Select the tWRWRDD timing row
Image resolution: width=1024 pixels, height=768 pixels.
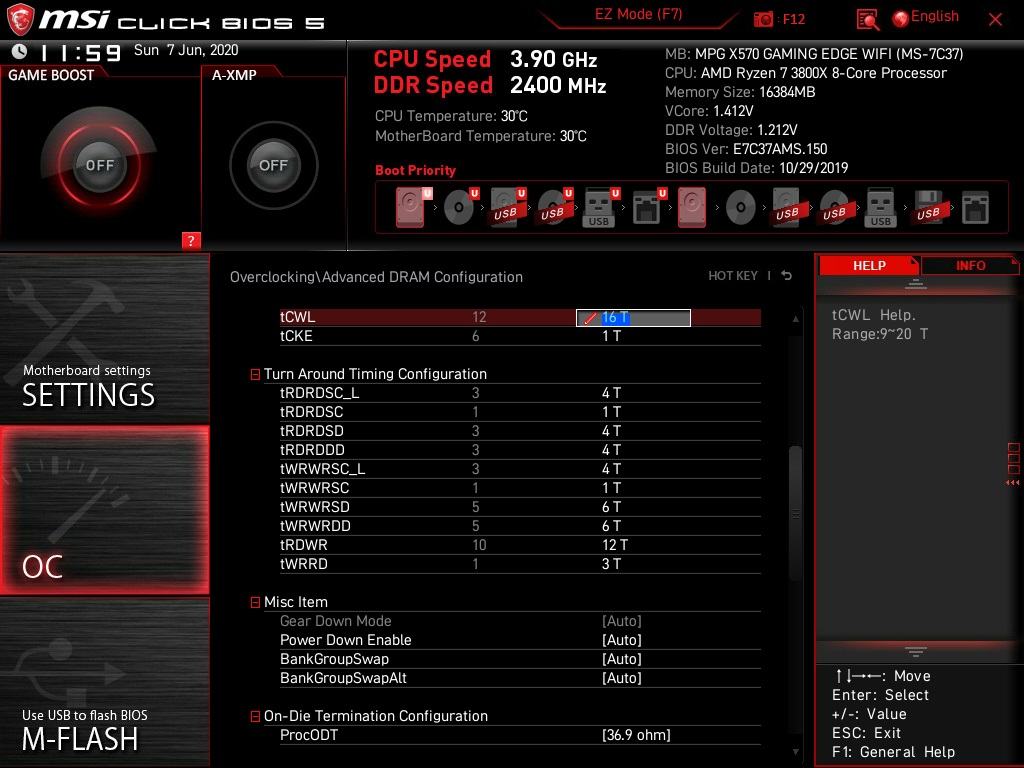coord(520,526)
